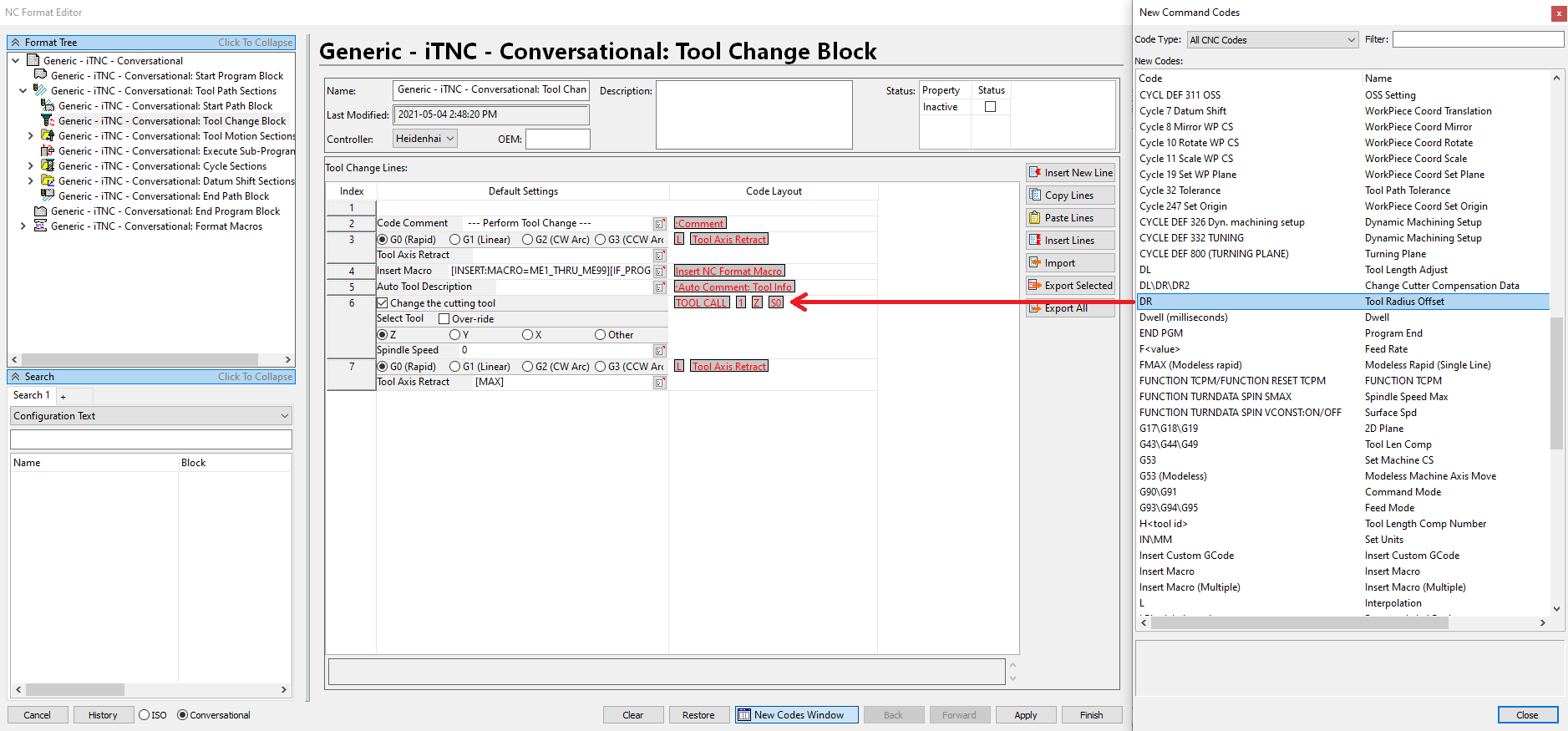Click the New Codes Window button icon
The height and width of the screenshot is (731, 1568).
744,715
